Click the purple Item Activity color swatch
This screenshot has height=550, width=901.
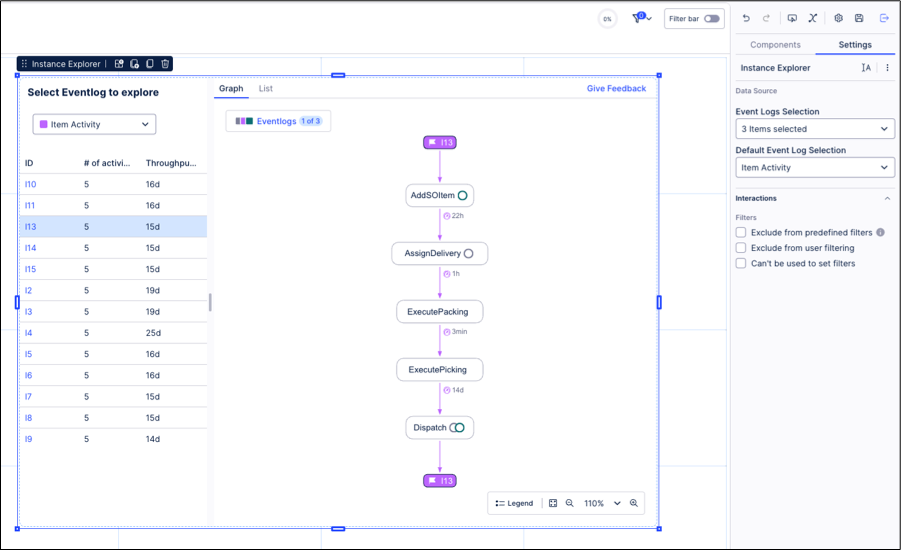(43, 124)
